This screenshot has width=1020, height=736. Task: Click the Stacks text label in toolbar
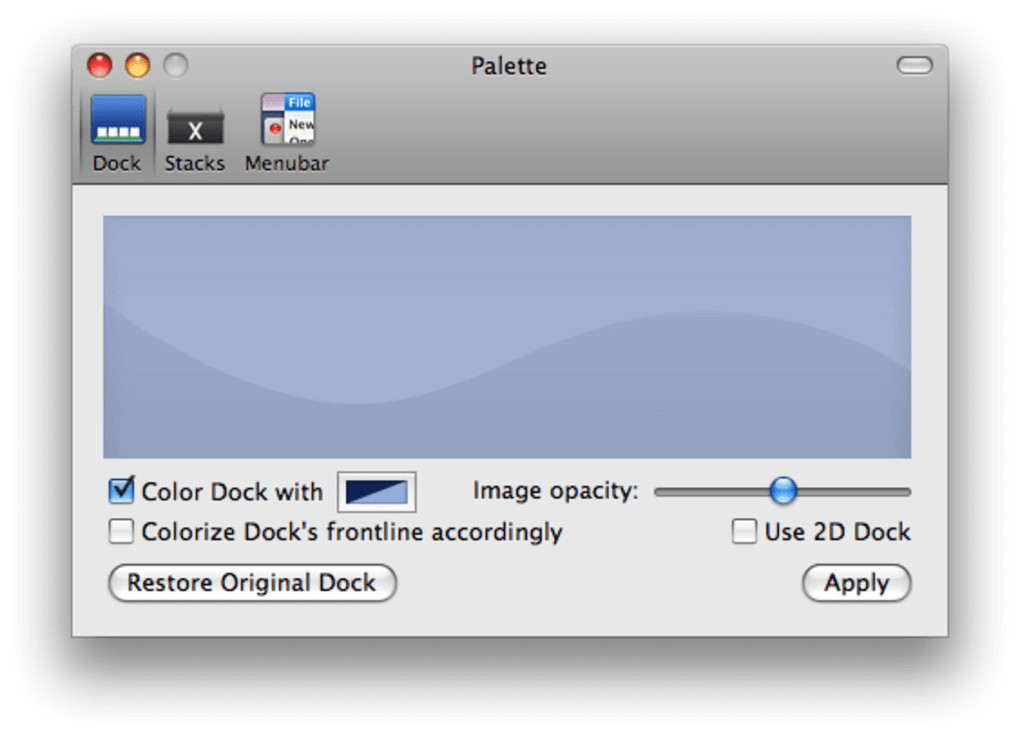point(195,163)
